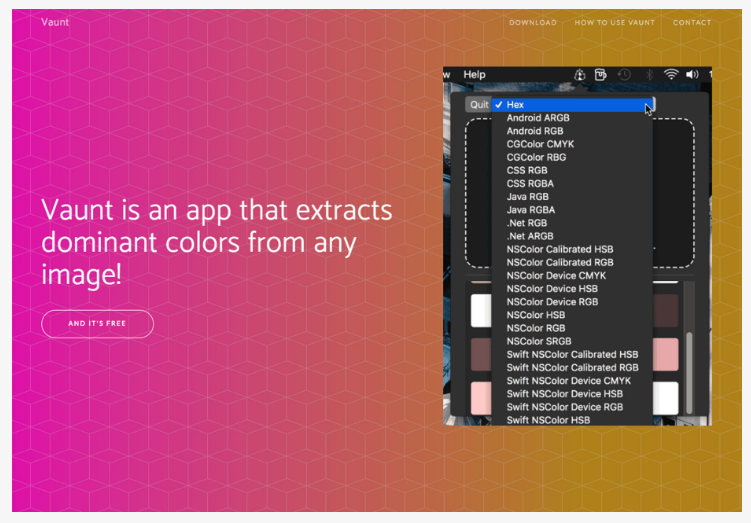Click the light pink swatch on left
Viewport: 751px width, 523px height.
pyautogui.click(x=481, y=398)
